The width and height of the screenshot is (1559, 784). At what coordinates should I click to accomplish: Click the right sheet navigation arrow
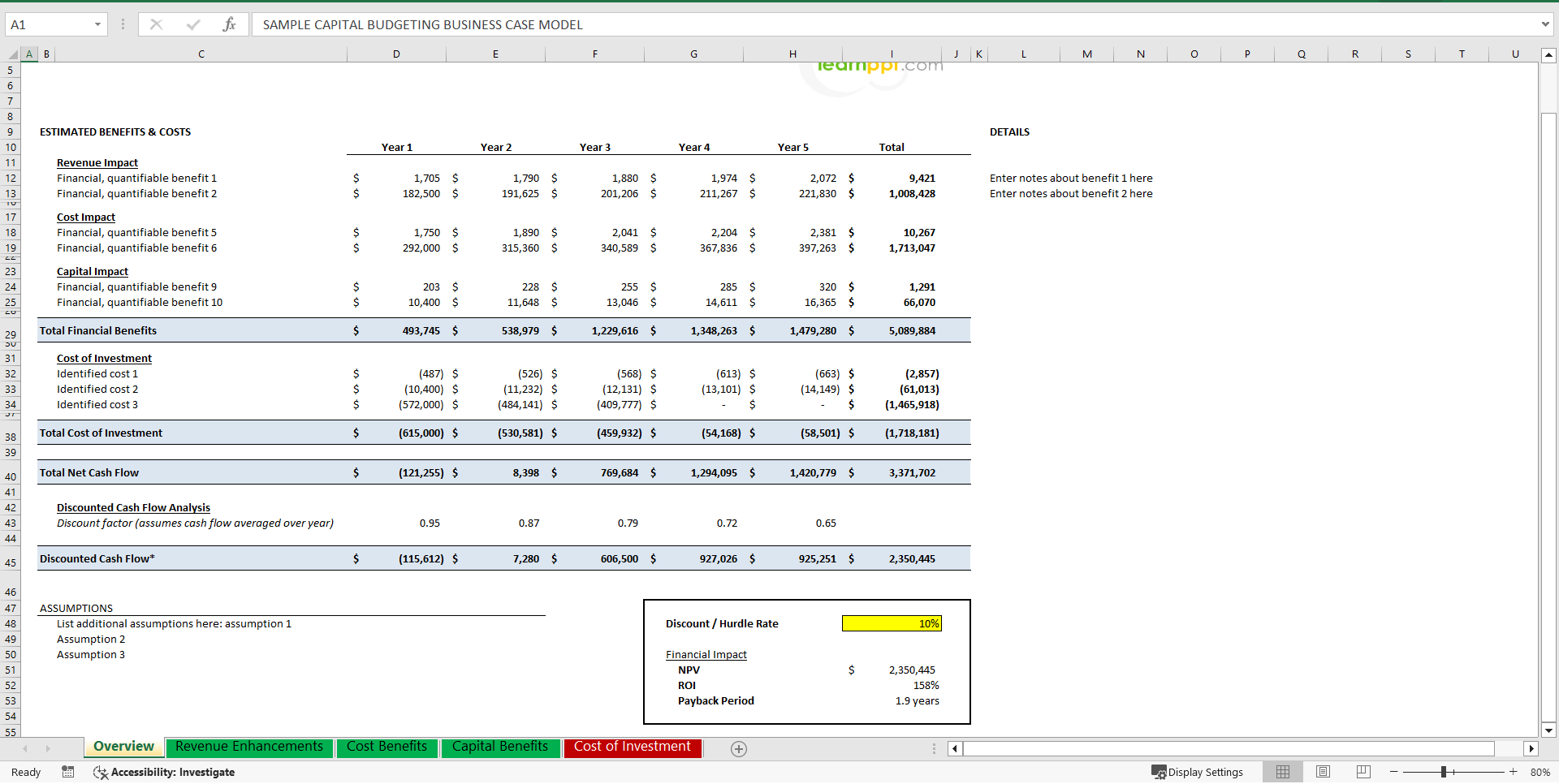(x=48, y=748)
